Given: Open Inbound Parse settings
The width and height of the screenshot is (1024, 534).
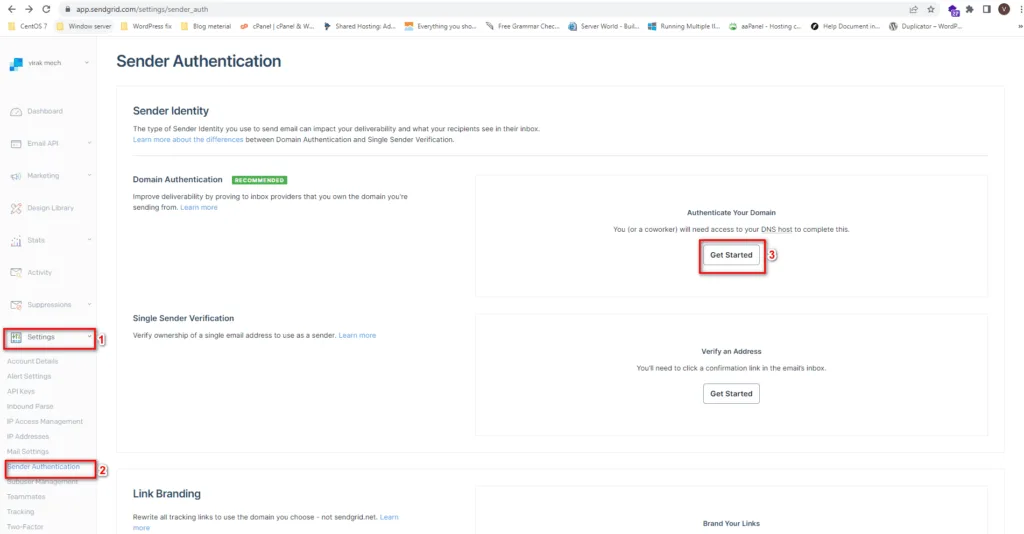Looking at the screenshot, I should pyautogui.click(x=30, y=406).
